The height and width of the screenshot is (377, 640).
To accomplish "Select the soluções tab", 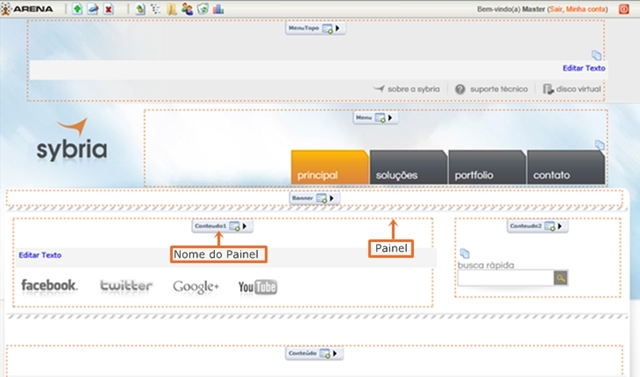I will (x=408, y=167).
